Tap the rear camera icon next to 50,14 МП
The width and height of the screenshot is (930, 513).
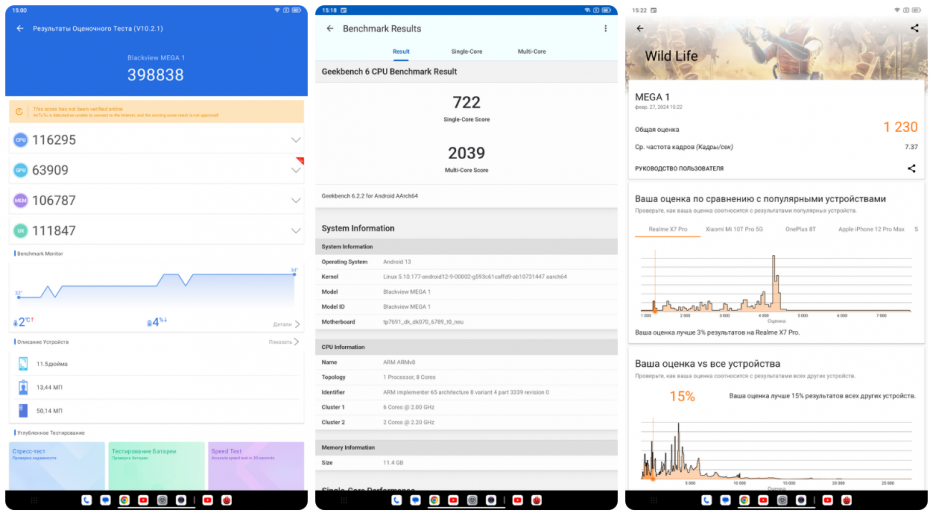point(23,410)
